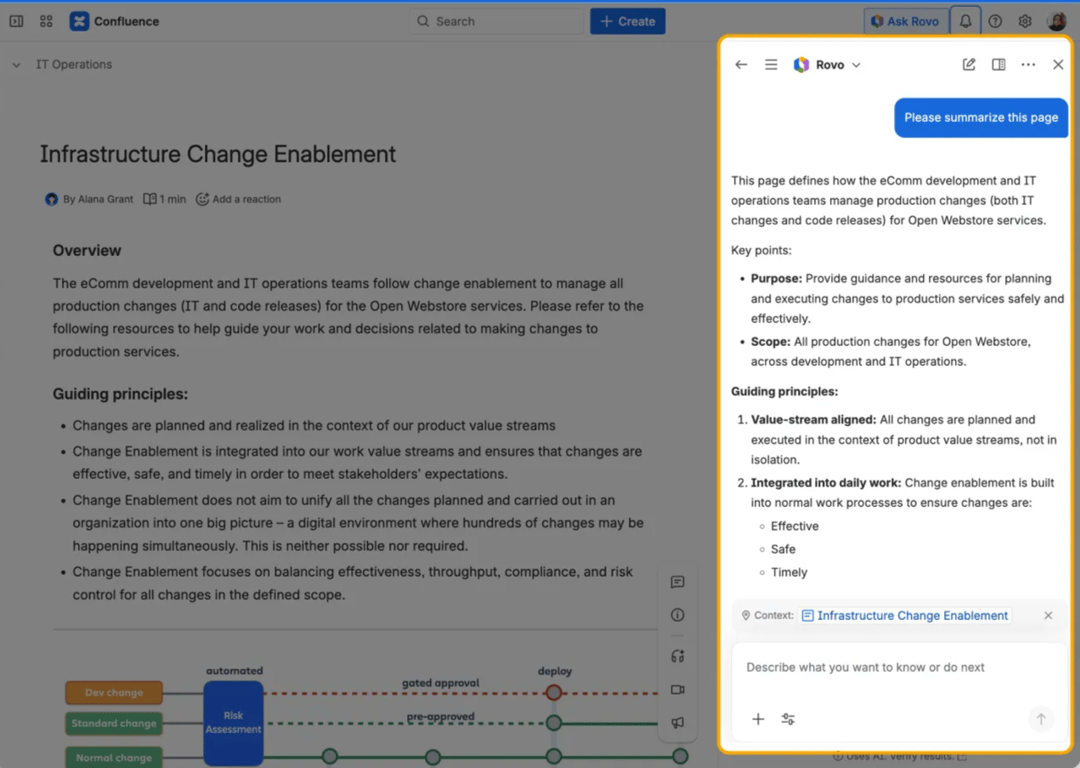
Task: Click the megaphone icon in side rail
Action: tap(677, 723)
